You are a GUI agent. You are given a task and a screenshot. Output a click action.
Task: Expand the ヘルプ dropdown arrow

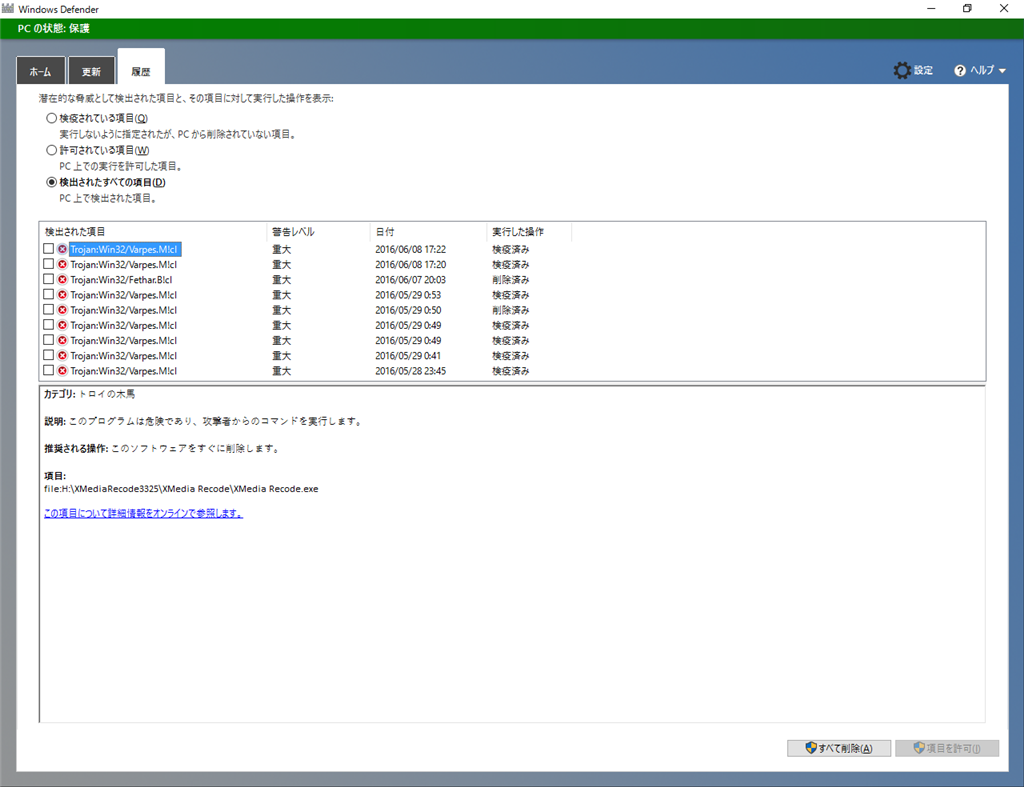coord(1002,71)
